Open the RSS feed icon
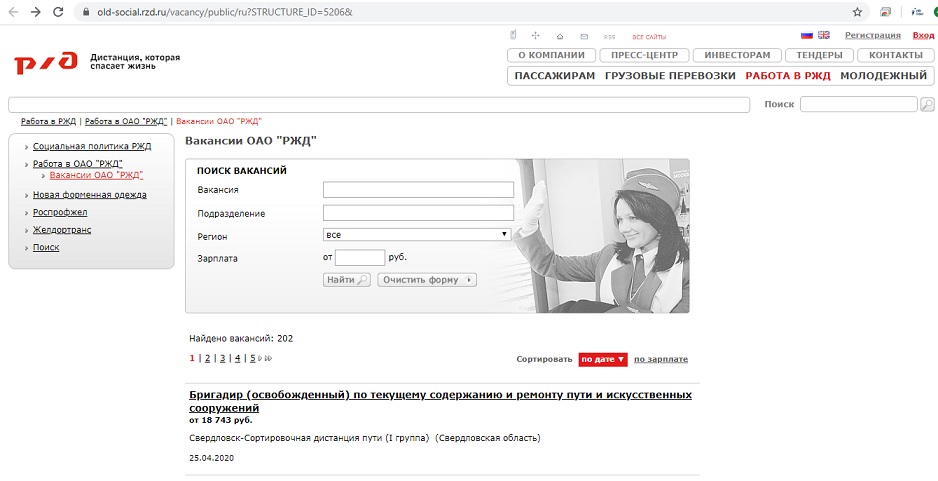 [608, 36]
